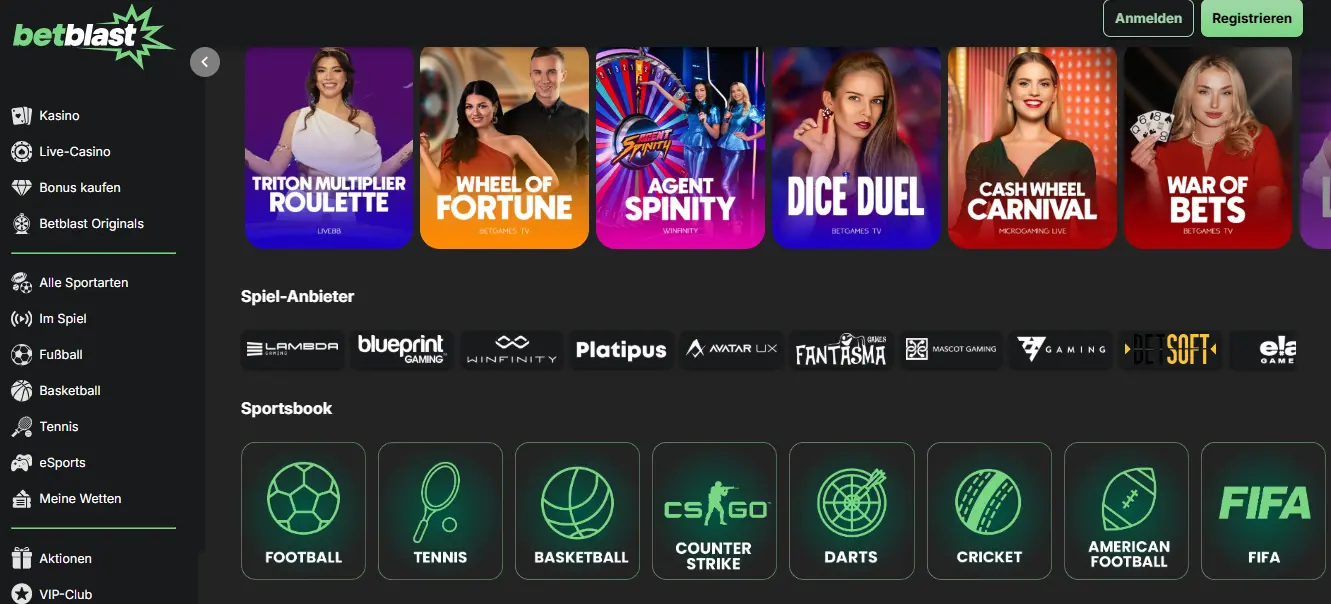Select the Cricket ball tile
Viewport: 1331px width, 604px height.
click(989, 511)
